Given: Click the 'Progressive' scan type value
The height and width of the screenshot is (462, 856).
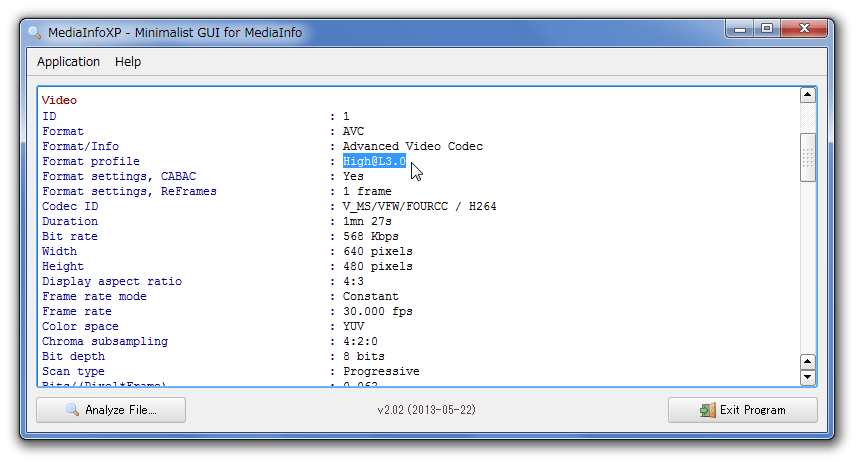Looking at the screenshot, I should 381,371.
